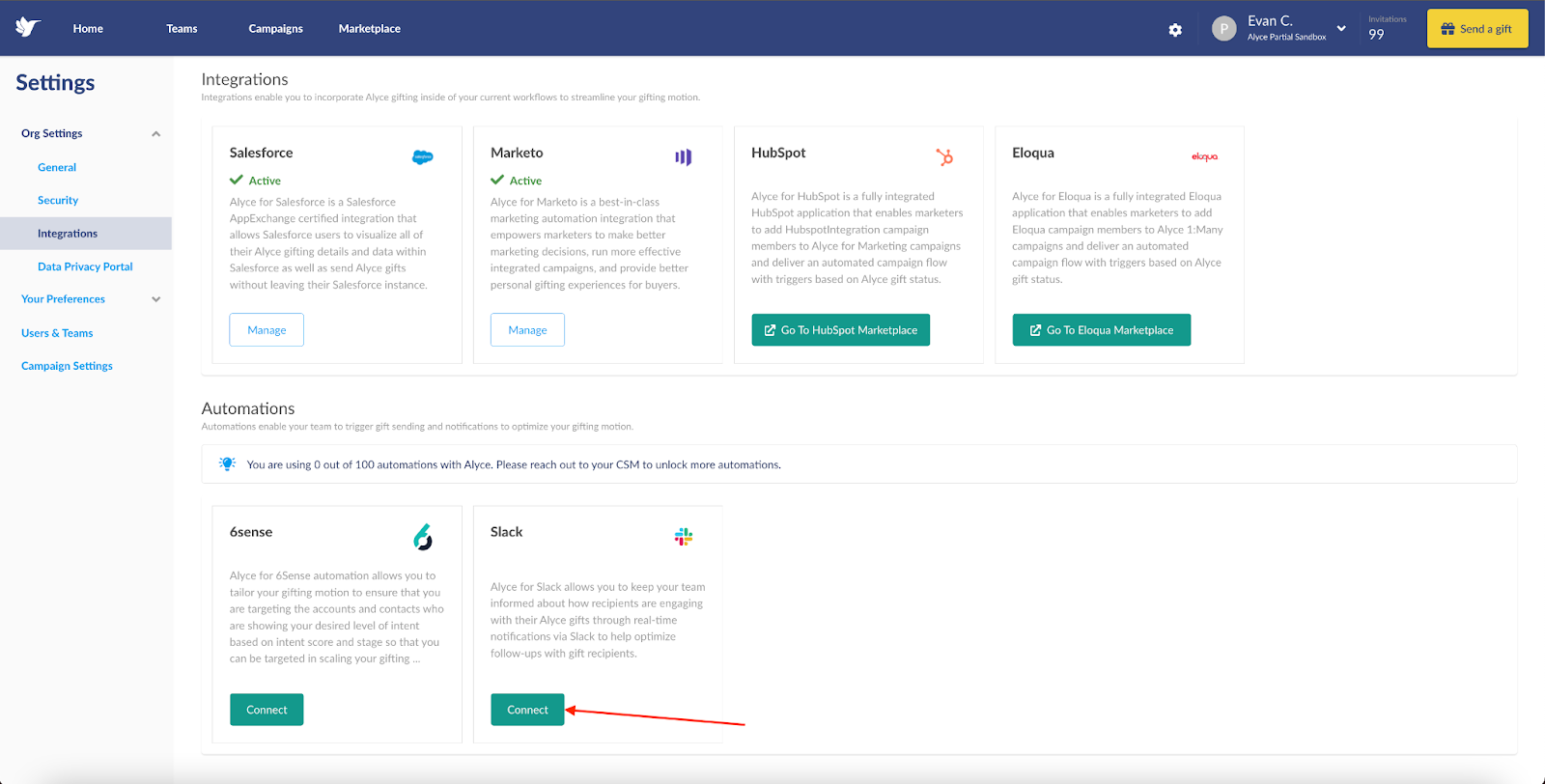The height and width of the screenshot is (784, 1545).
Task: Click the HubSpot card title
Action: 778,153
